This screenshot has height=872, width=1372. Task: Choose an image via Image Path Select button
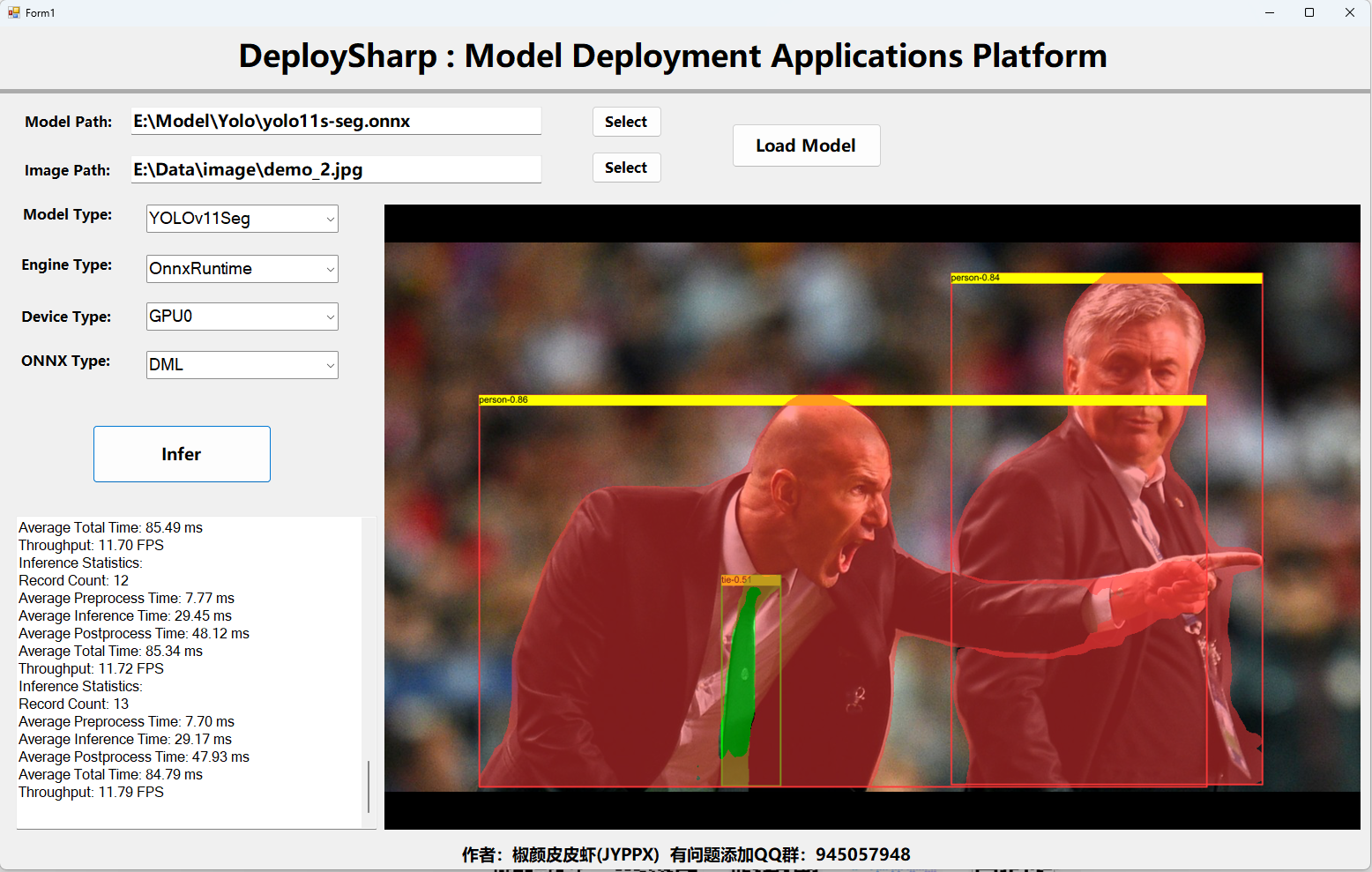point(626,168)
